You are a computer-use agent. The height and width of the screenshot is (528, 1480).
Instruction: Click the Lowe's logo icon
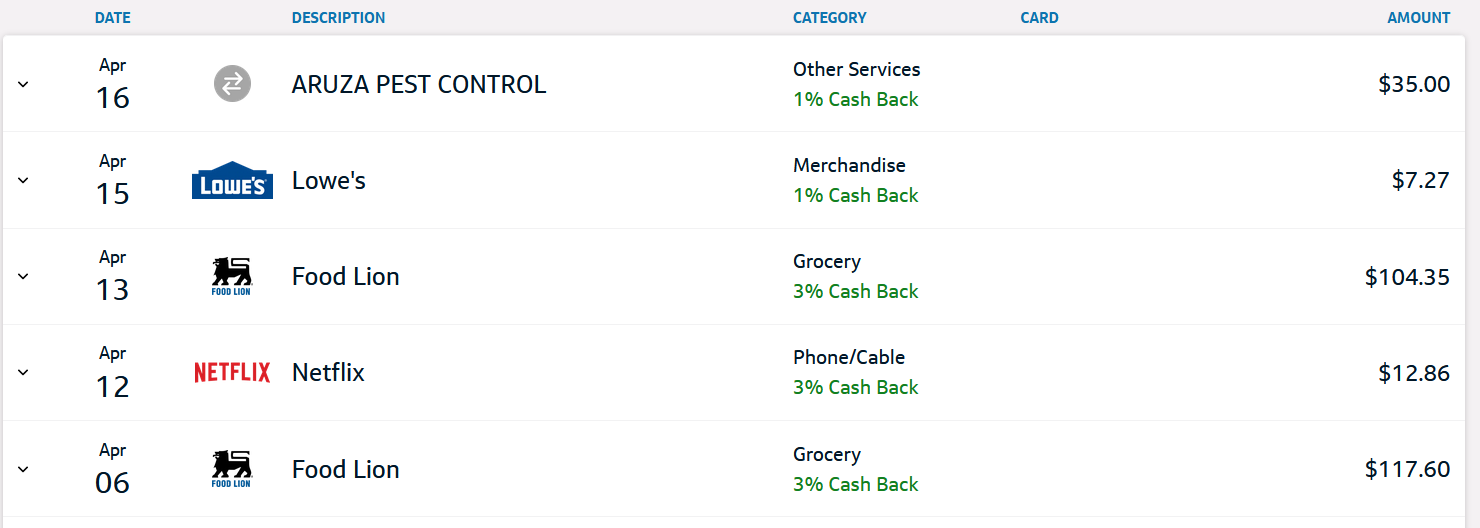click(x=232, y=181)
